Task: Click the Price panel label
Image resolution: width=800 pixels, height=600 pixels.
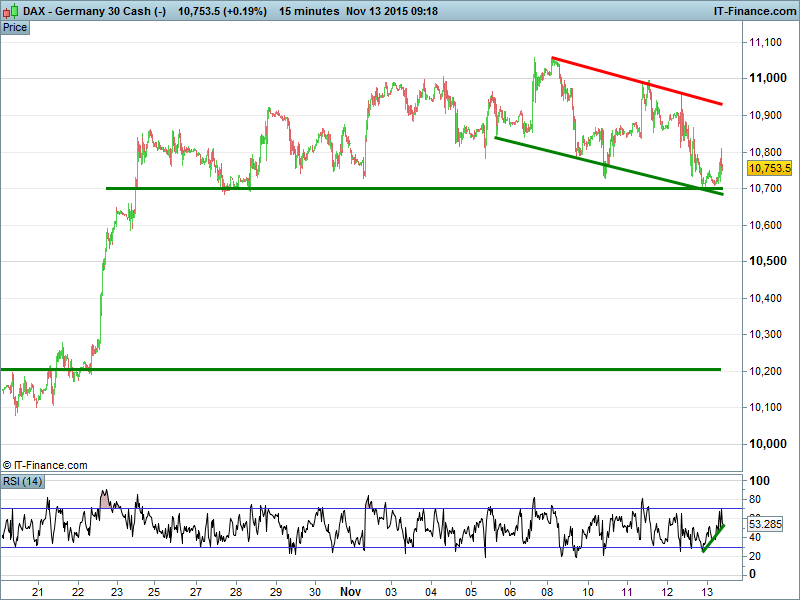Action: (15, 27)
